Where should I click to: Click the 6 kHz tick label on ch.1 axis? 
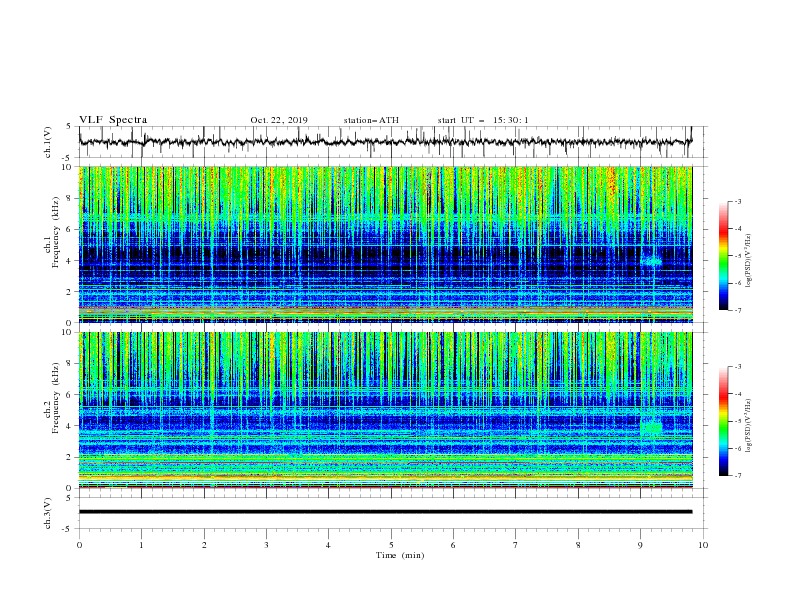[x=70, y=229]
